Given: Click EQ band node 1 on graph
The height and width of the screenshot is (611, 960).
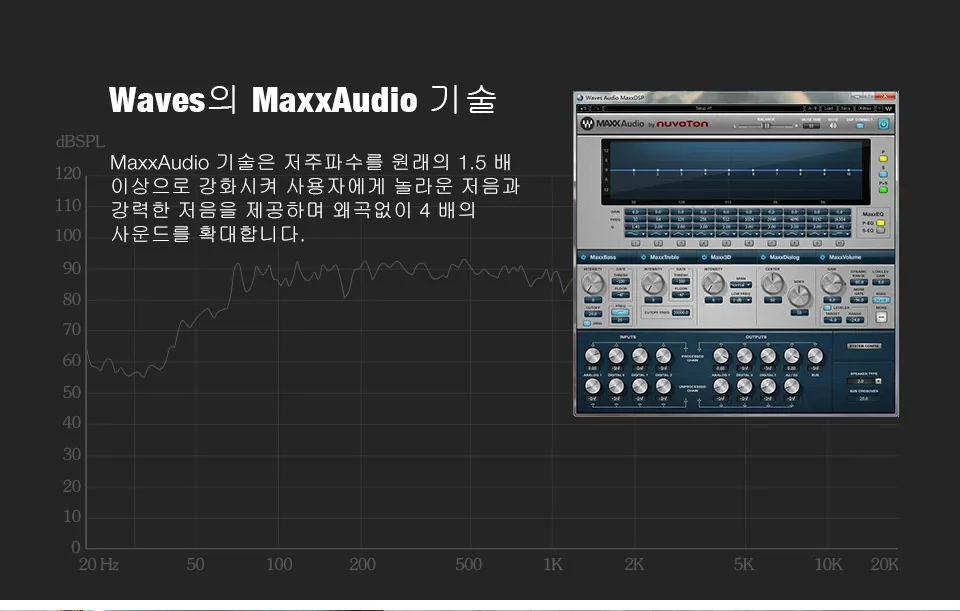Looking at the screenshot, I should (x=634, y=170).
